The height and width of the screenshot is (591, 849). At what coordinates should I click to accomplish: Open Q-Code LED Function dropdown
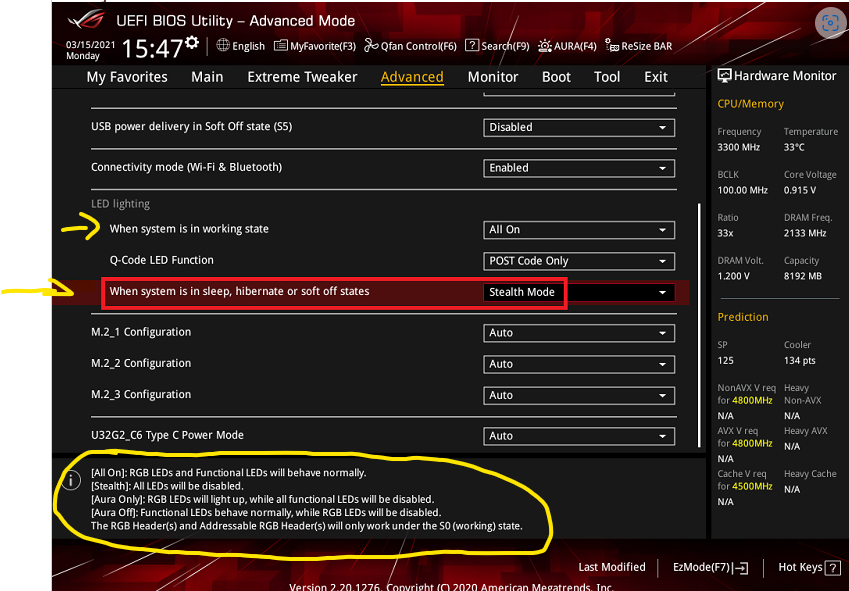[579, 261]
